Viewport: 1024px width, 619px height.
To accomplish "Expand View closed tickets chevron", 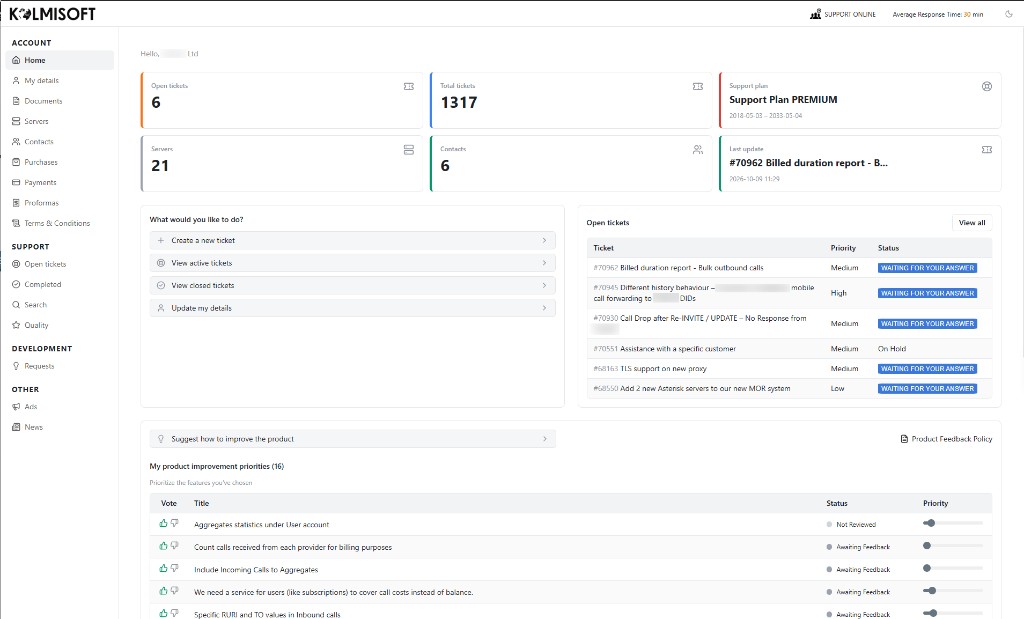I will click(x=544, y=285).
